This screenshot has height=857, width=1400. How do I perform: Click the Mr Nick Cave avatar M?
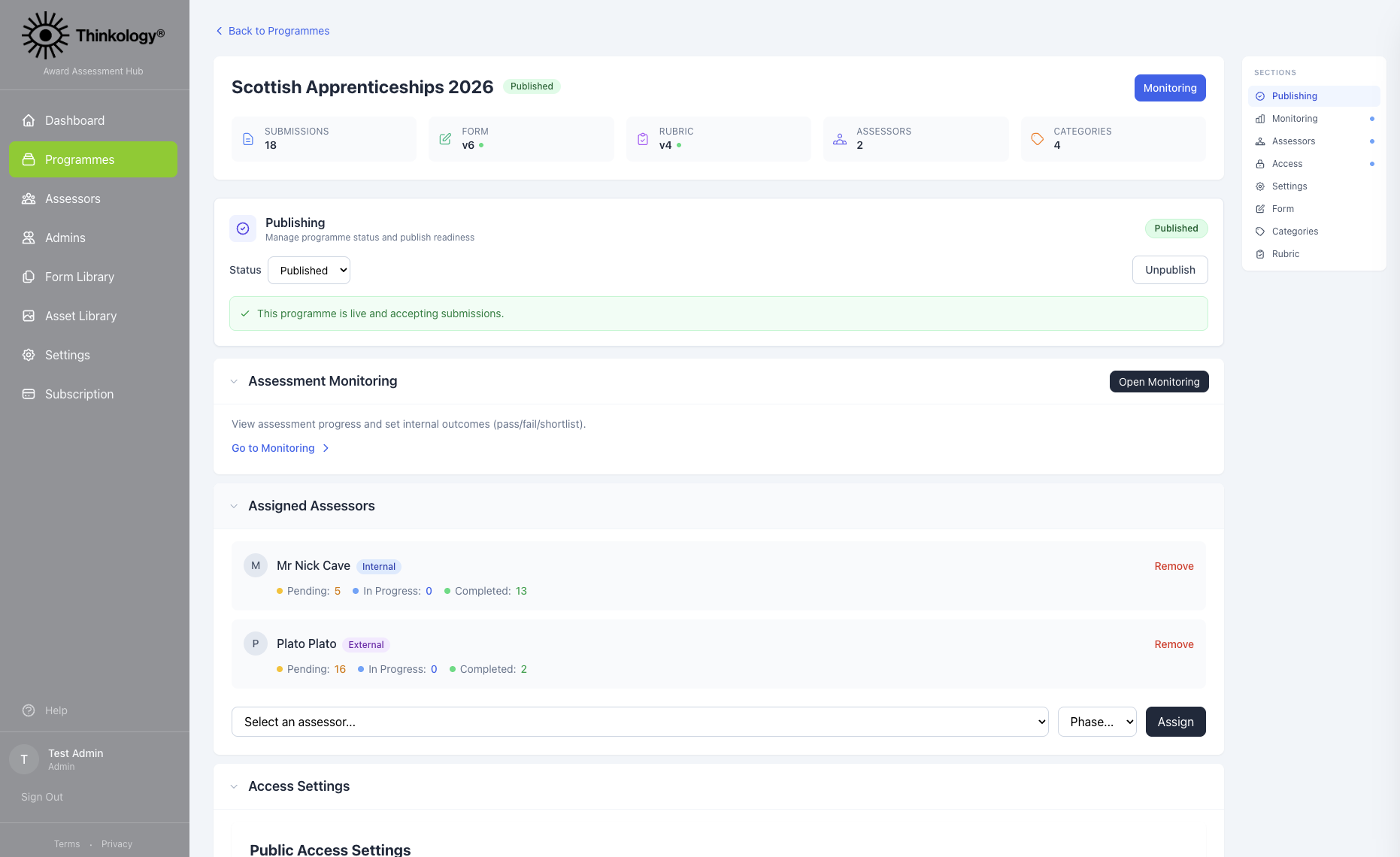[256, 565]
